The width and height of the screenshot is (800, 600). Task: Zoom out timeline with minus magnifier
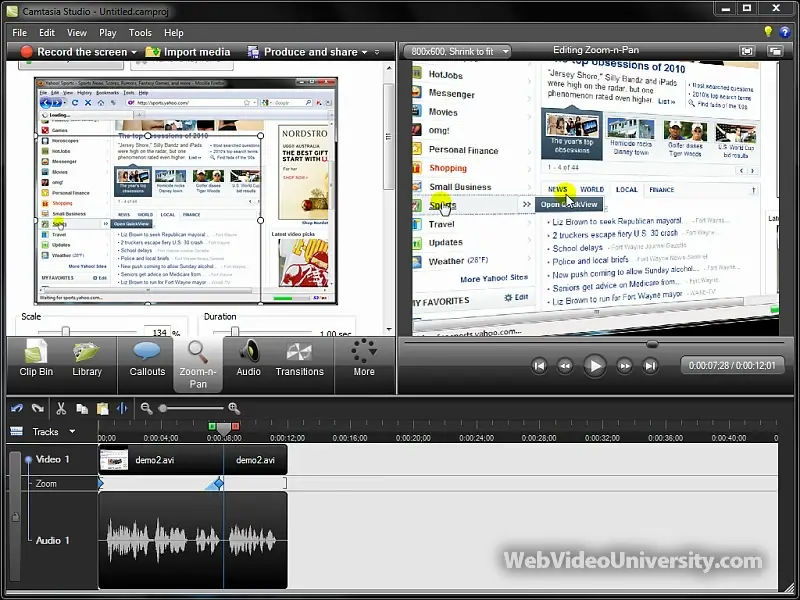[147, 408]
